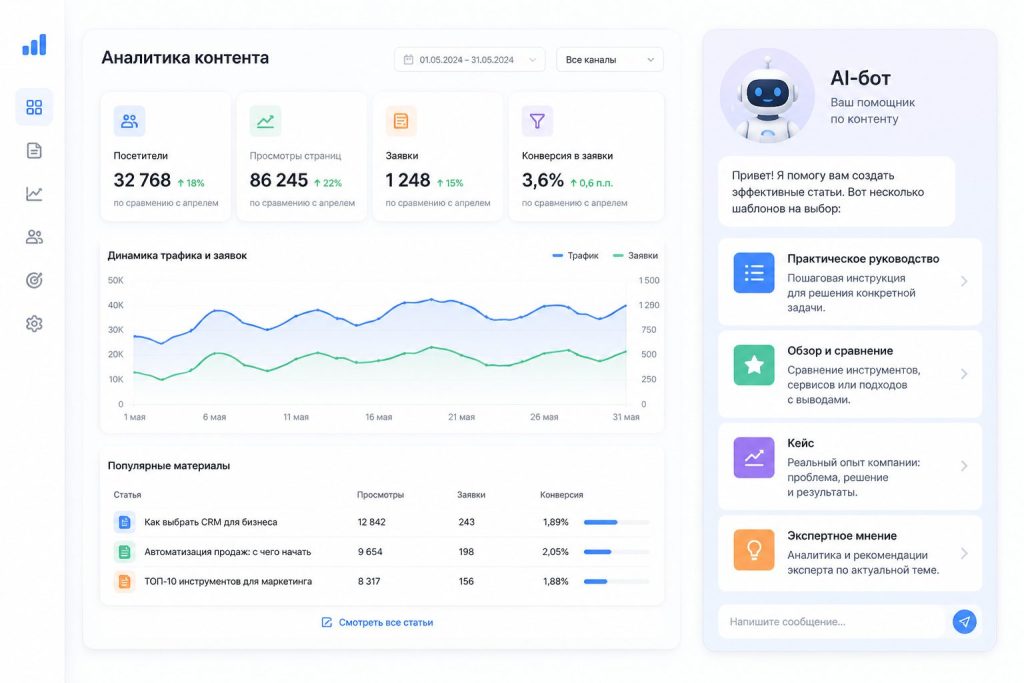Open the date range 01.05.2024 – 31.05.2024 dropdown
This screenshot has height=683, width=1024.
(470, 59)
